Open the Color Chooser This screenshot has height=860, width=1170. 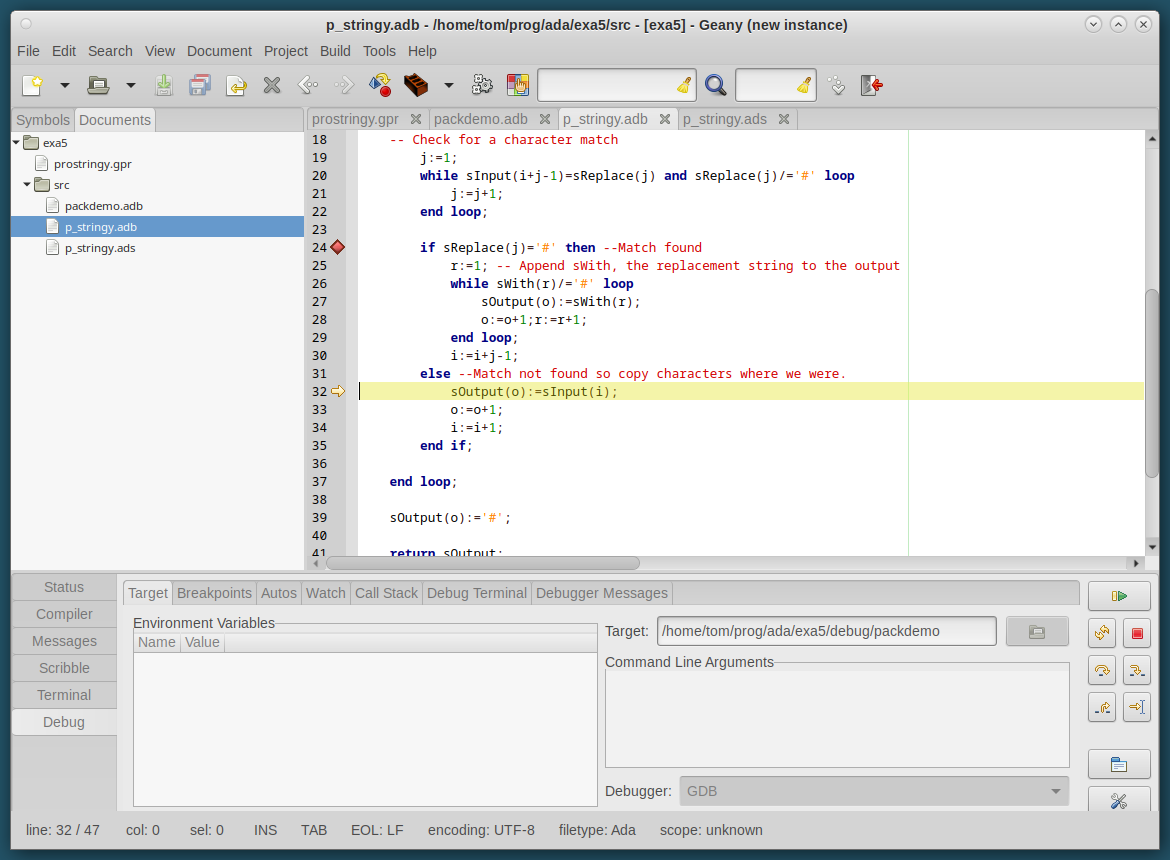click(x=518, y=85)
